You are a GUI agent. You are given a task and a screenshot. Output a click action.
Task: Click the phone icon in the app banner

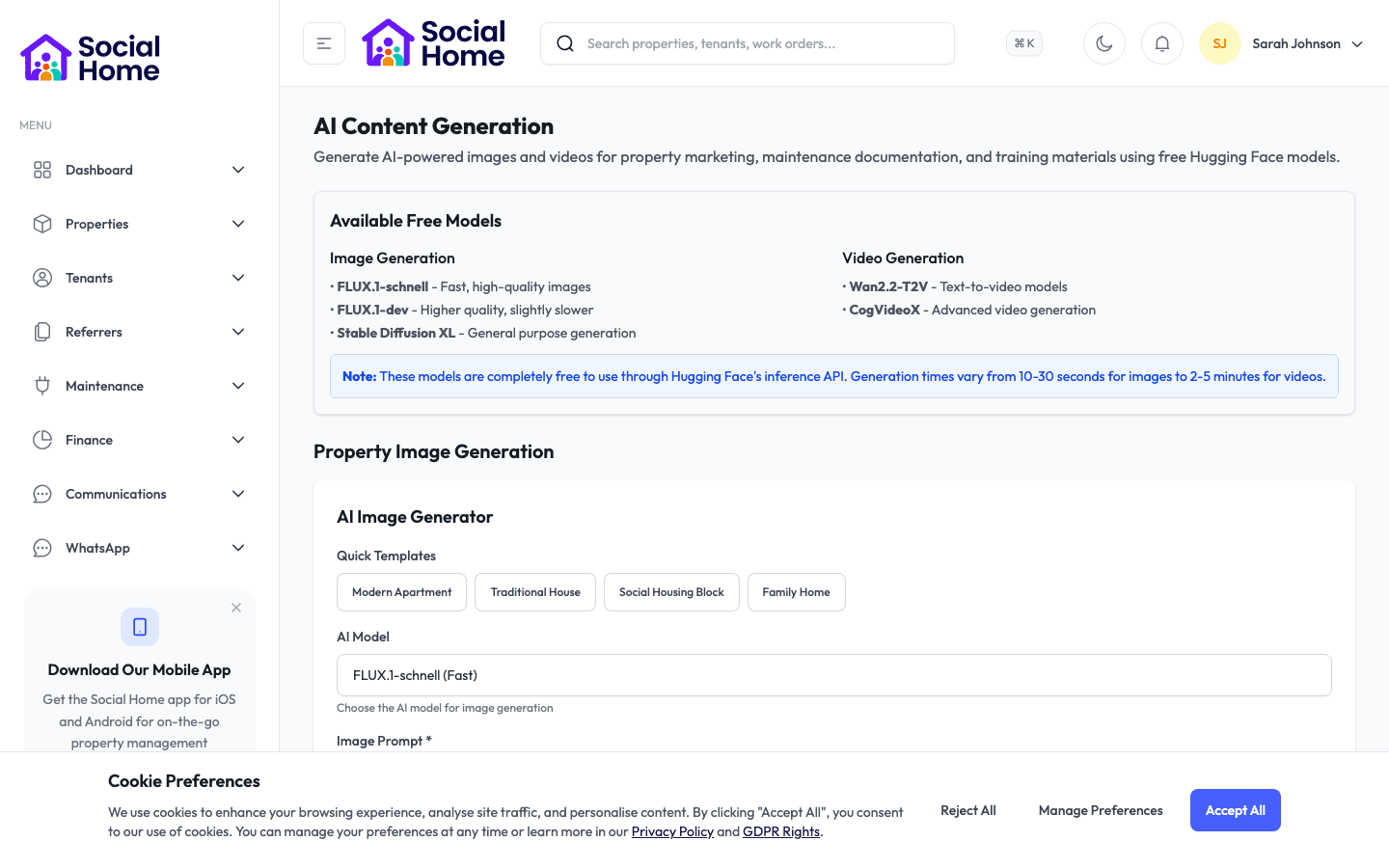[x=139, y=627]
